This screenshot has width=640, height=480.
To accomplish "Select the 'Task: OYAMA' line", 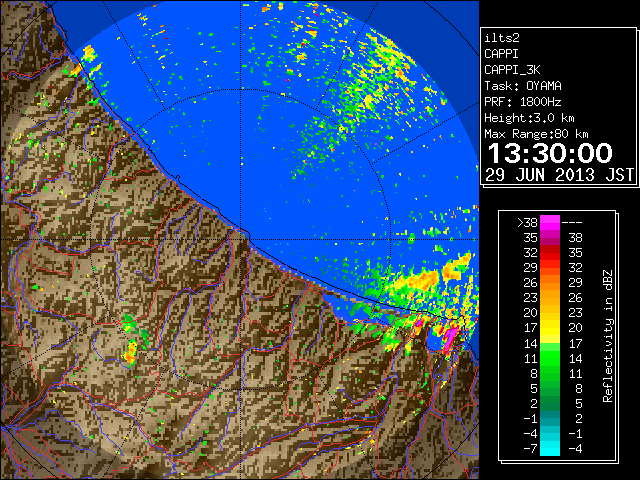I will (523, 86).
